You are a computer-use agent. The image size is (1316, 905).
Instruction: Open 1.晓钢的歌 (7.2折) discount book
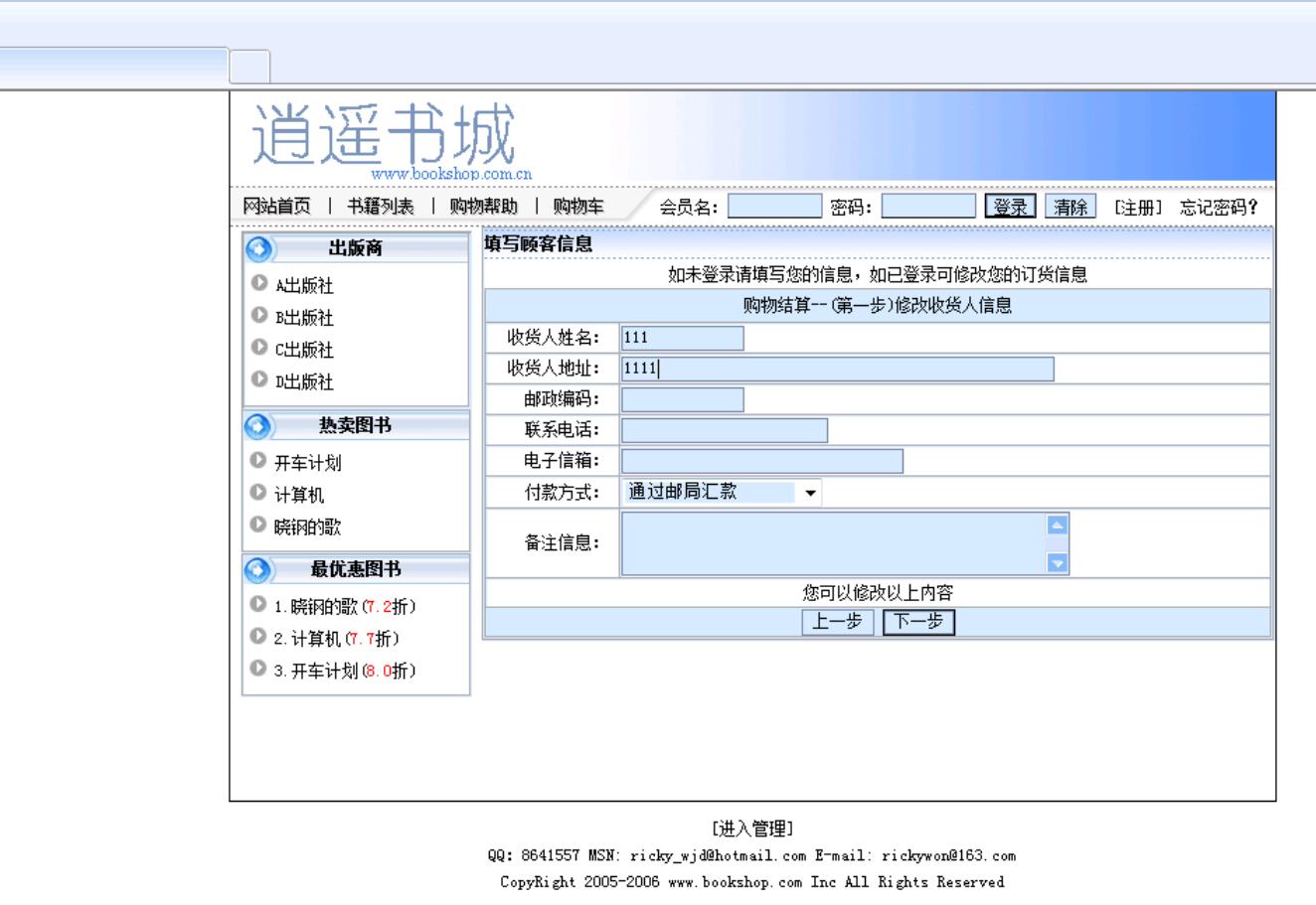[x=345, y=607]
